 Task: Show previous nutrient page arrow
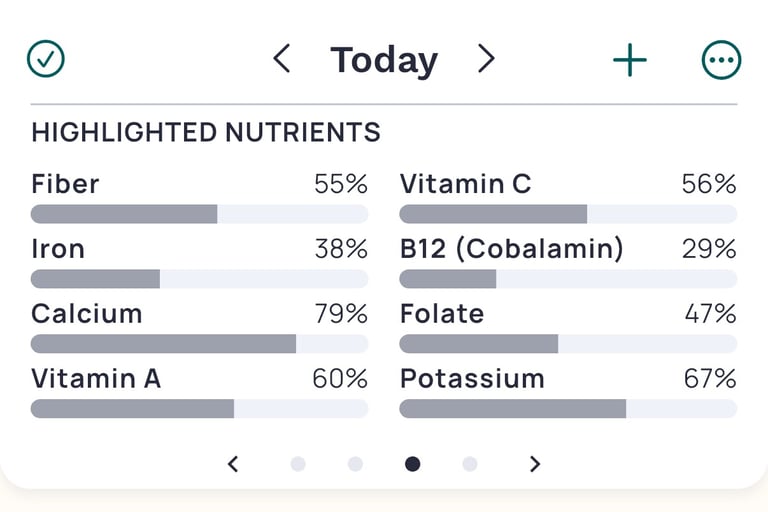pos(233,463)
